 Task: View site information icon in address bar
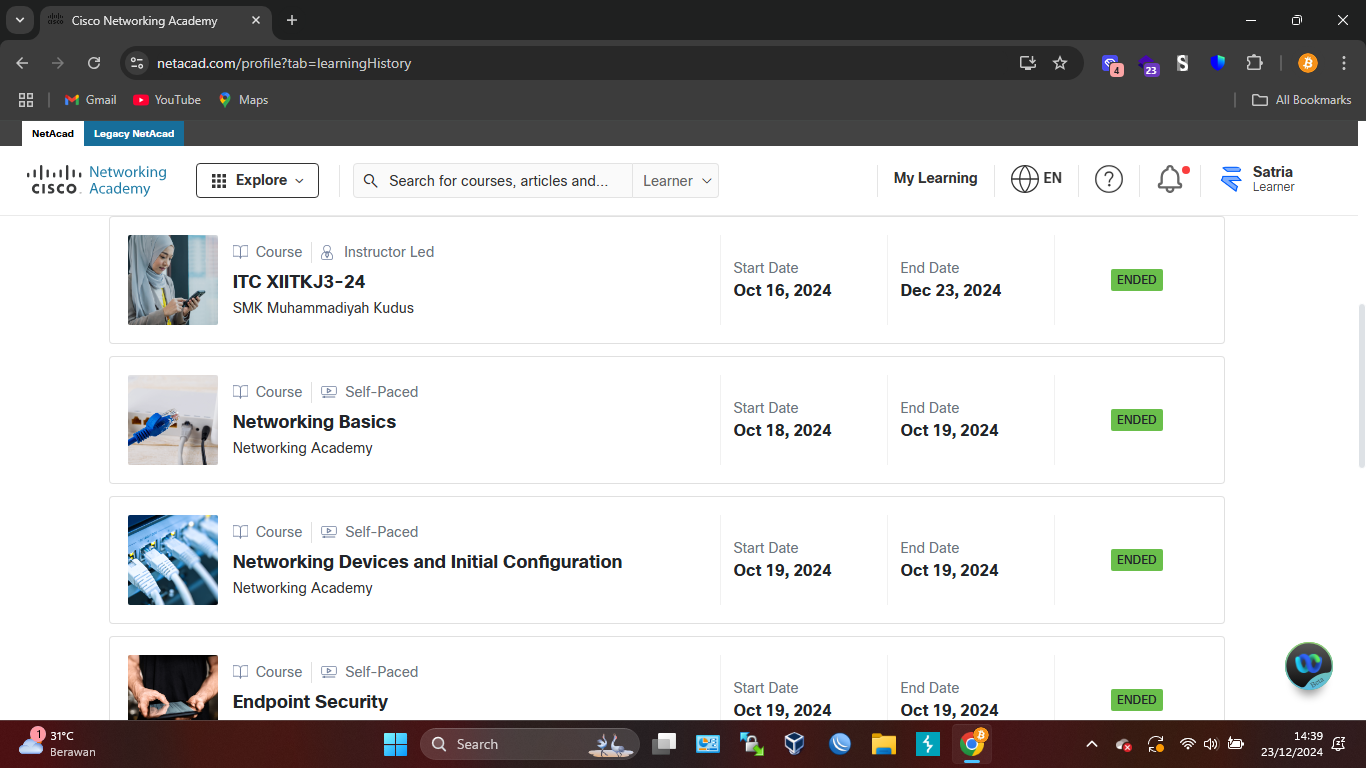pos(137,63)
